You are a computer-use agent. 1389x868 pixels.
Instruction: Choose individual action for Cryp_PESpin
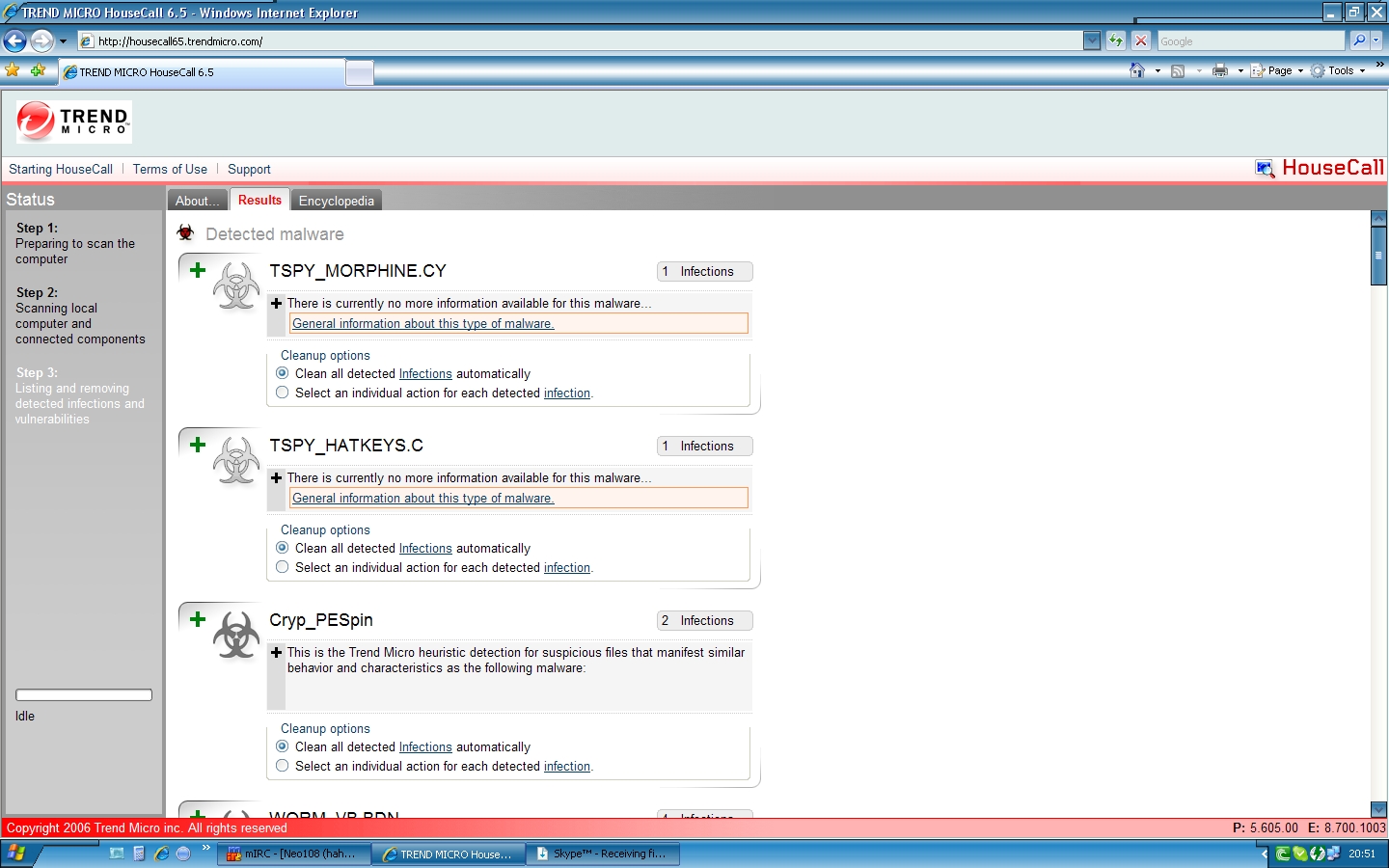(x=282, y=766)
